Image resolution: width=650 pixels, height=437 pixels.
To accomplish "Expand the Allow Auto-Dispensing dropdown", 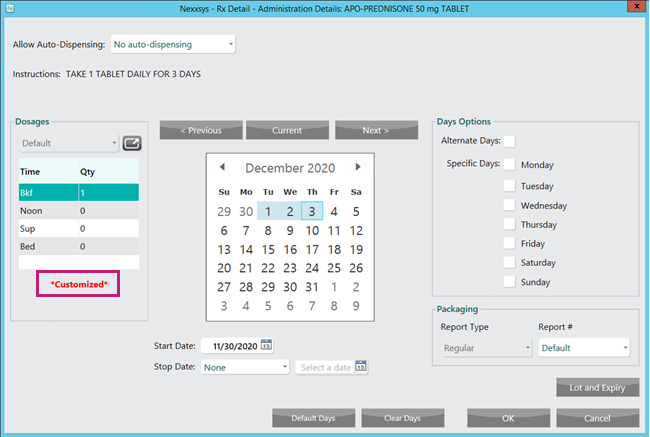I will coord(173,44).
